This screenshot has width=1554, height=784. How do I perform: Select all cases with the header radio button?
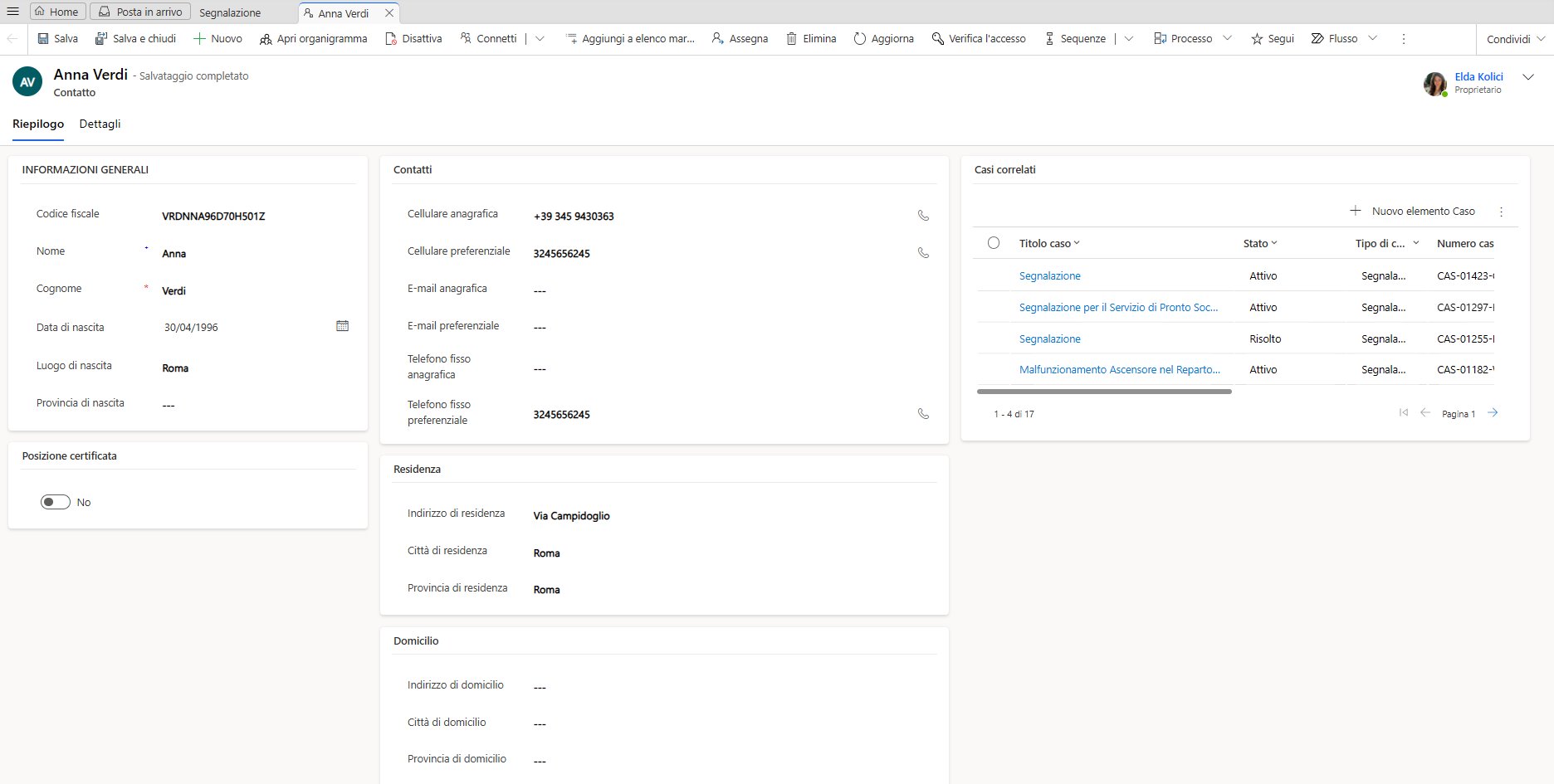[x=994, y=243]
